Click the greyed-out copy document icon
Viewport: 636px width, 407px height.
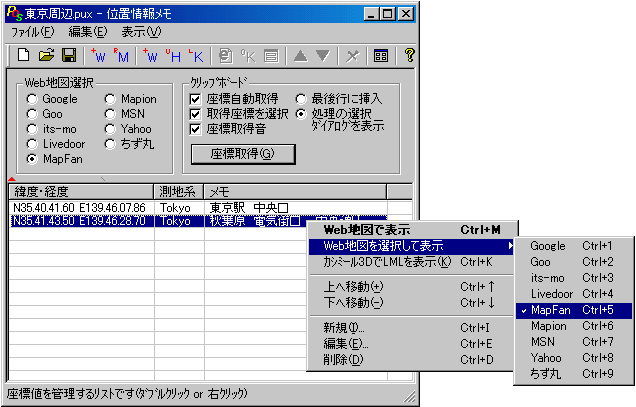(226, 55)
